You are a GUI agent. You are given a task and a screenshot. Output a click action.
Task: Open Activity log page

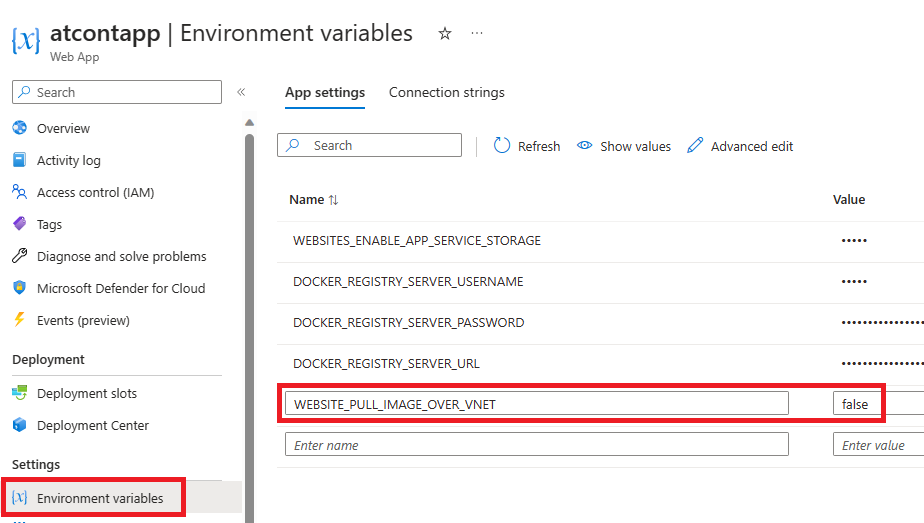[x=68, y=160]
